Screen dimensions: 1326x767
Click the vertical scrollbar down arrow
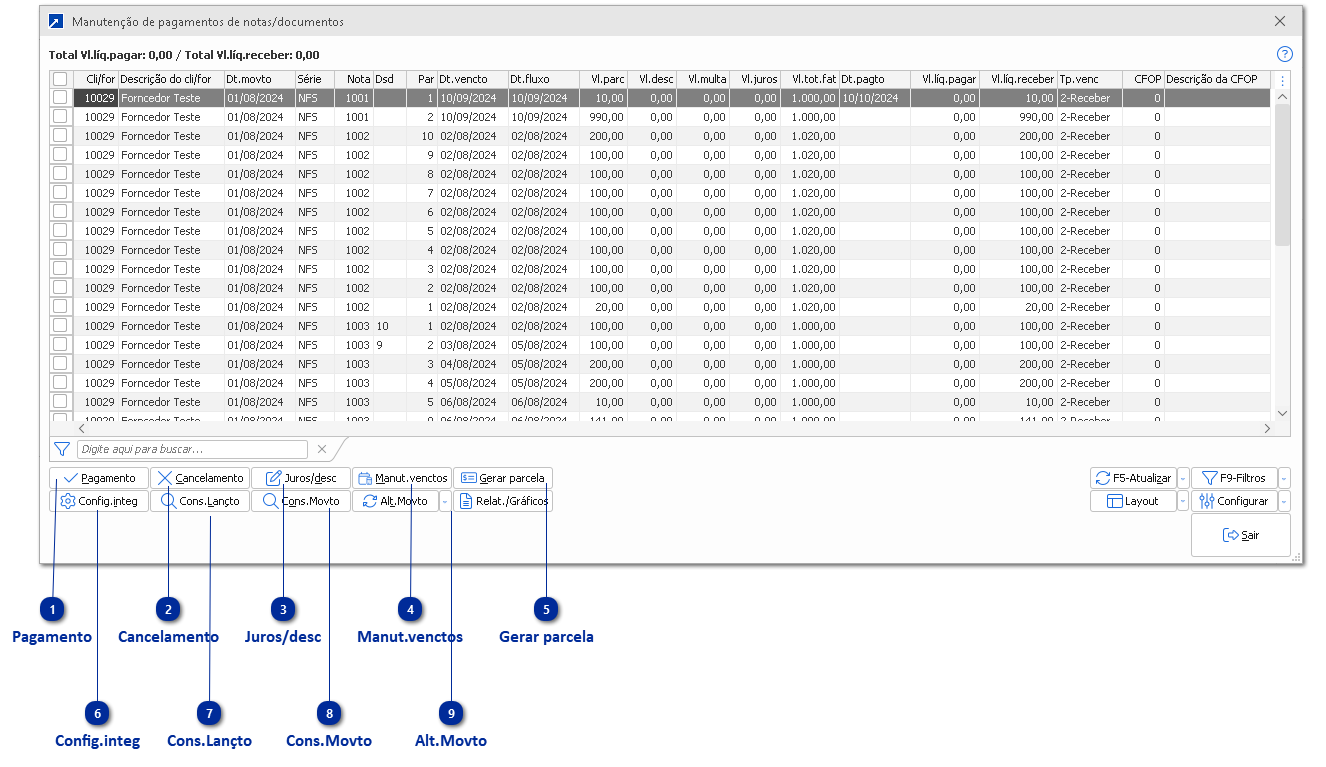point(1282,413)
